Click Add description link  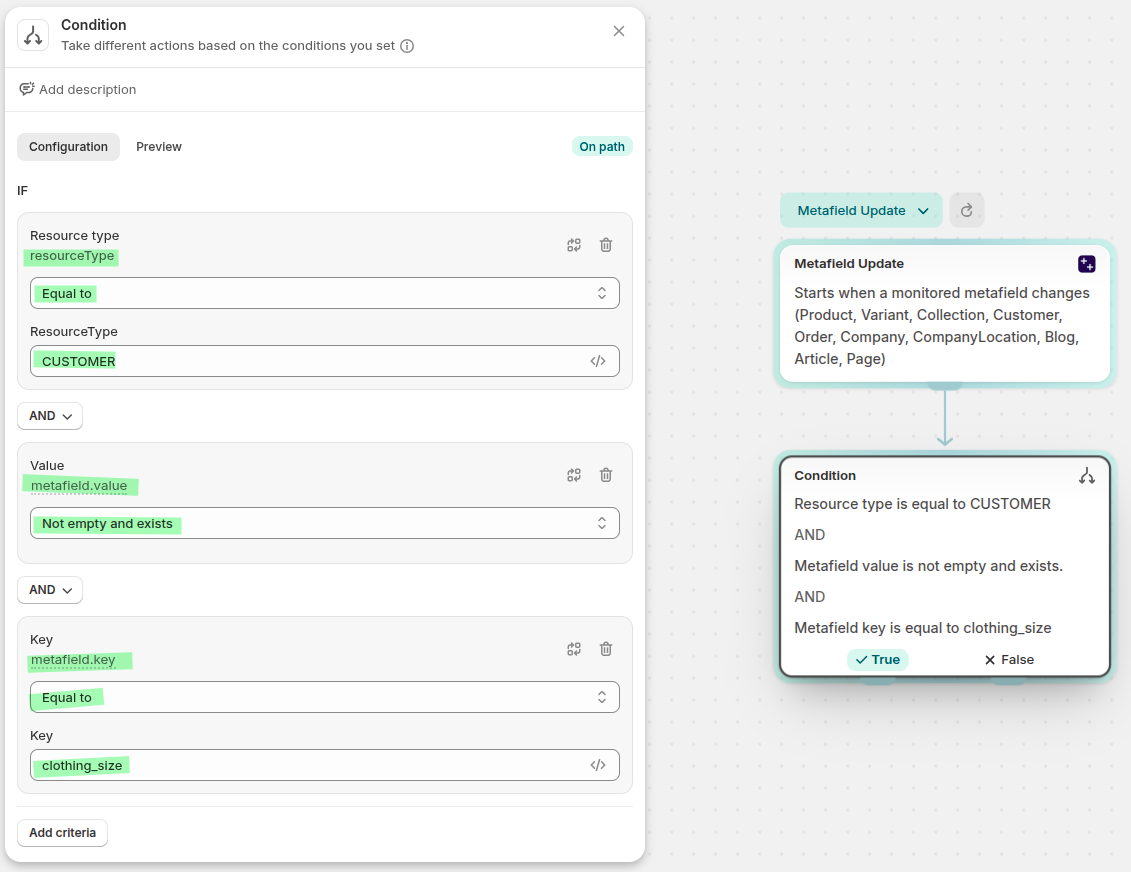click(x=78, y=90)
